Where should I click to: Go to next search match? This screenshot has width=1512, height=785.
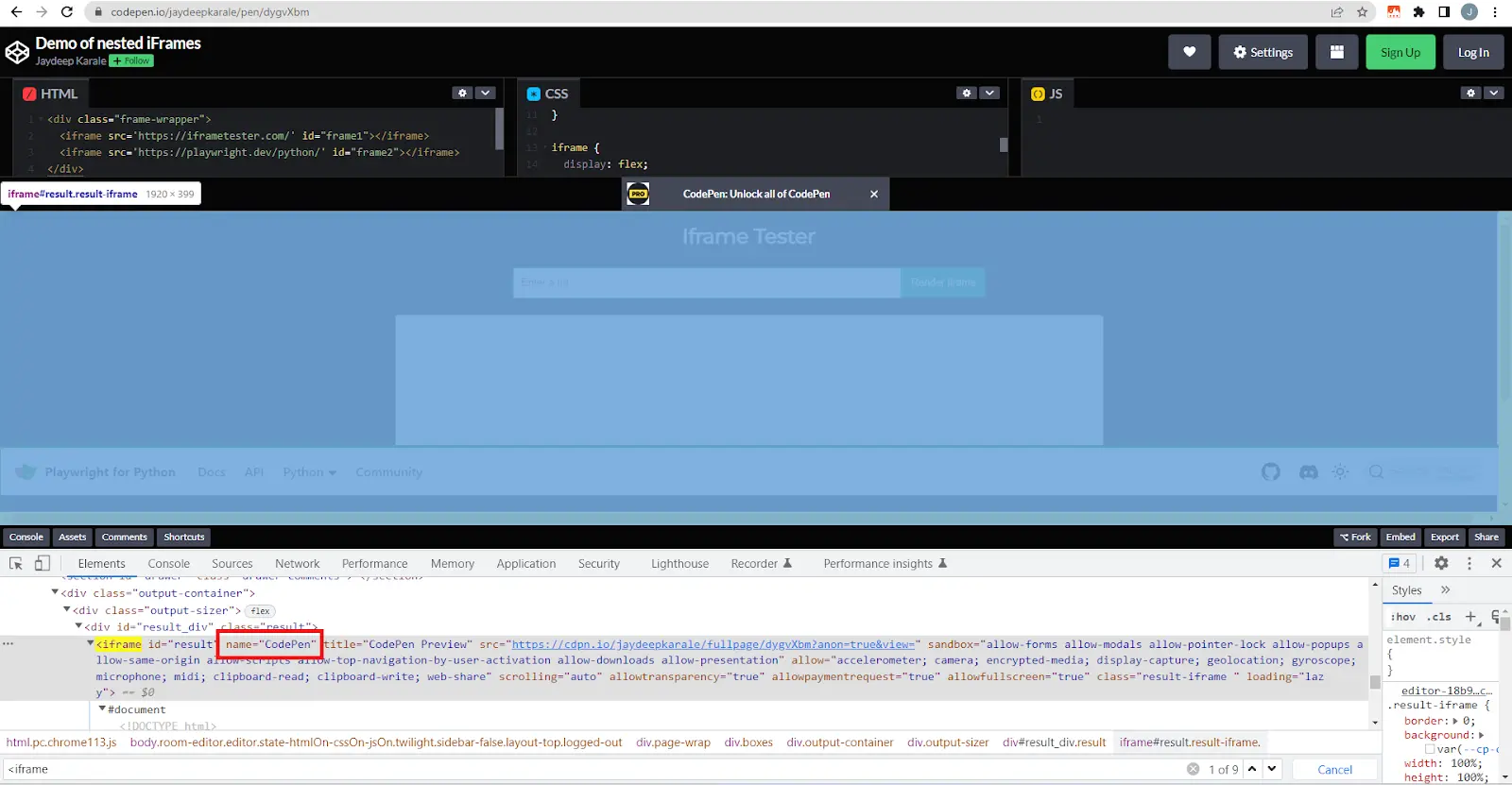click(1272, 769)
